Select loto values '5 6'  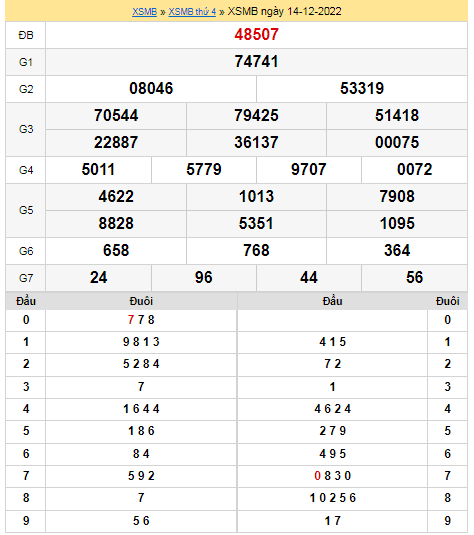click(141, 521)
